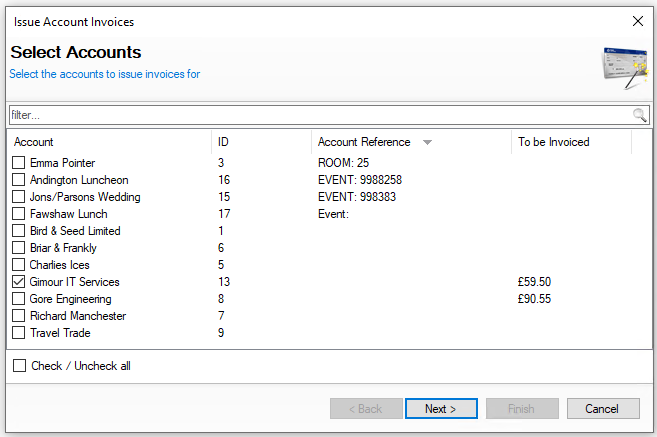Click into the filter text field
657x437 pixels.
tap(320, 115)
